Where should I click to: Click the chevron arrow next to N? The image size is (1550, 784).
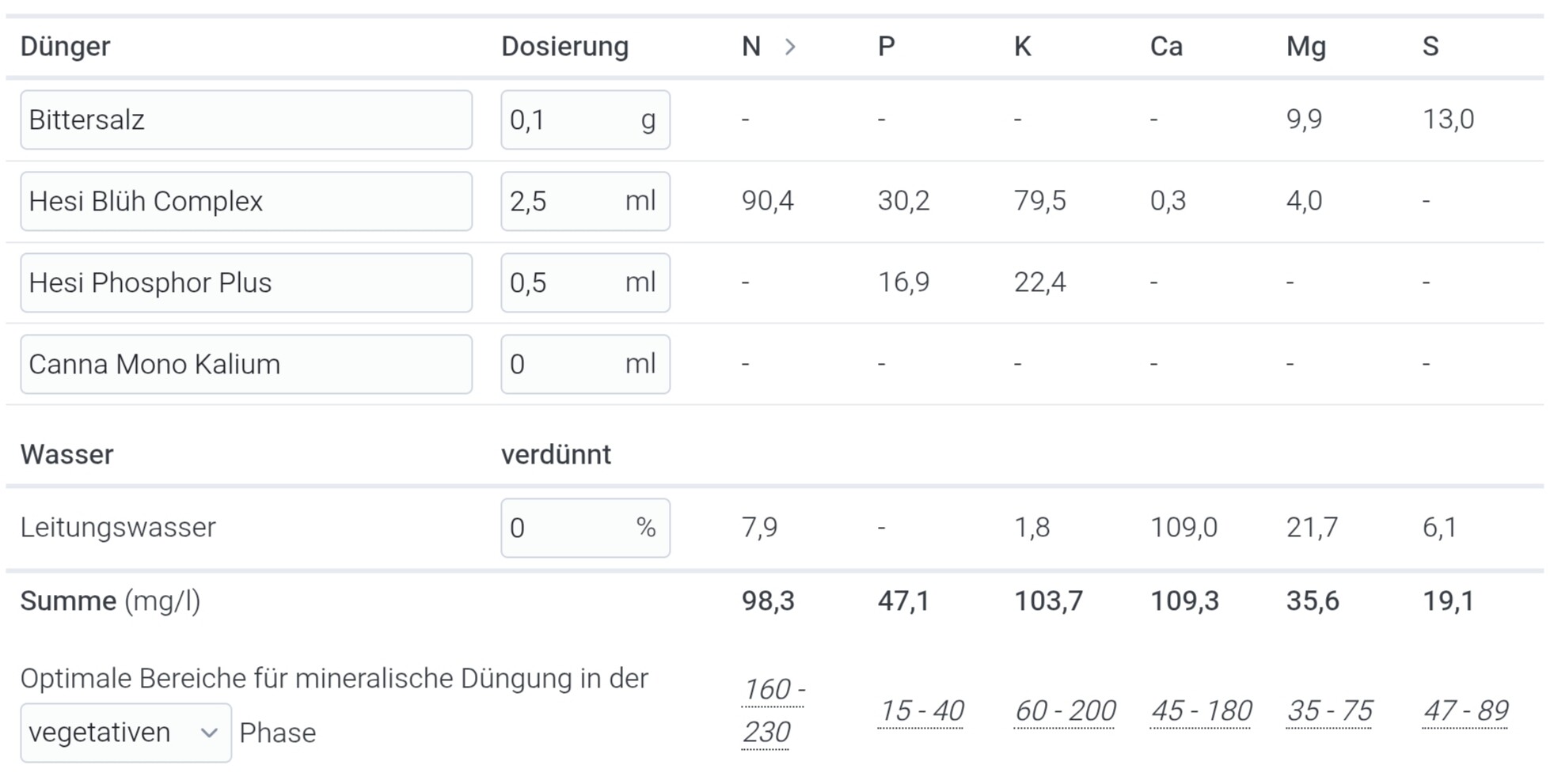[789, 47]
